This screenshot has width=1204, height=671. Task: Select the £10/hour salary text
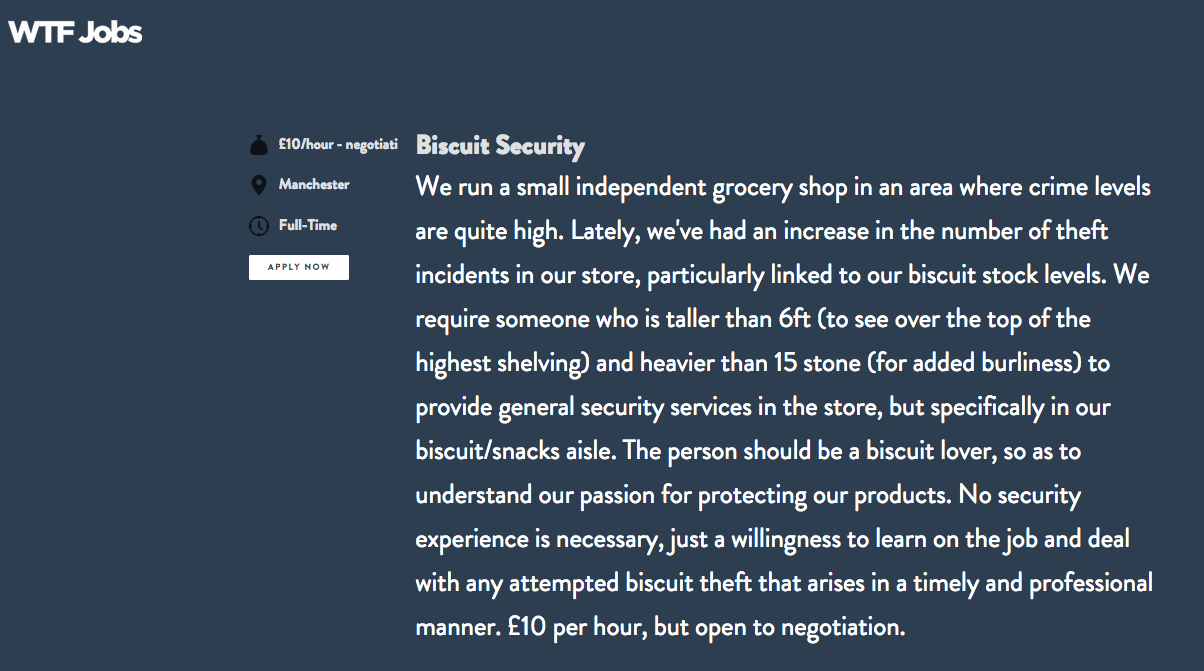coord(338,145)
